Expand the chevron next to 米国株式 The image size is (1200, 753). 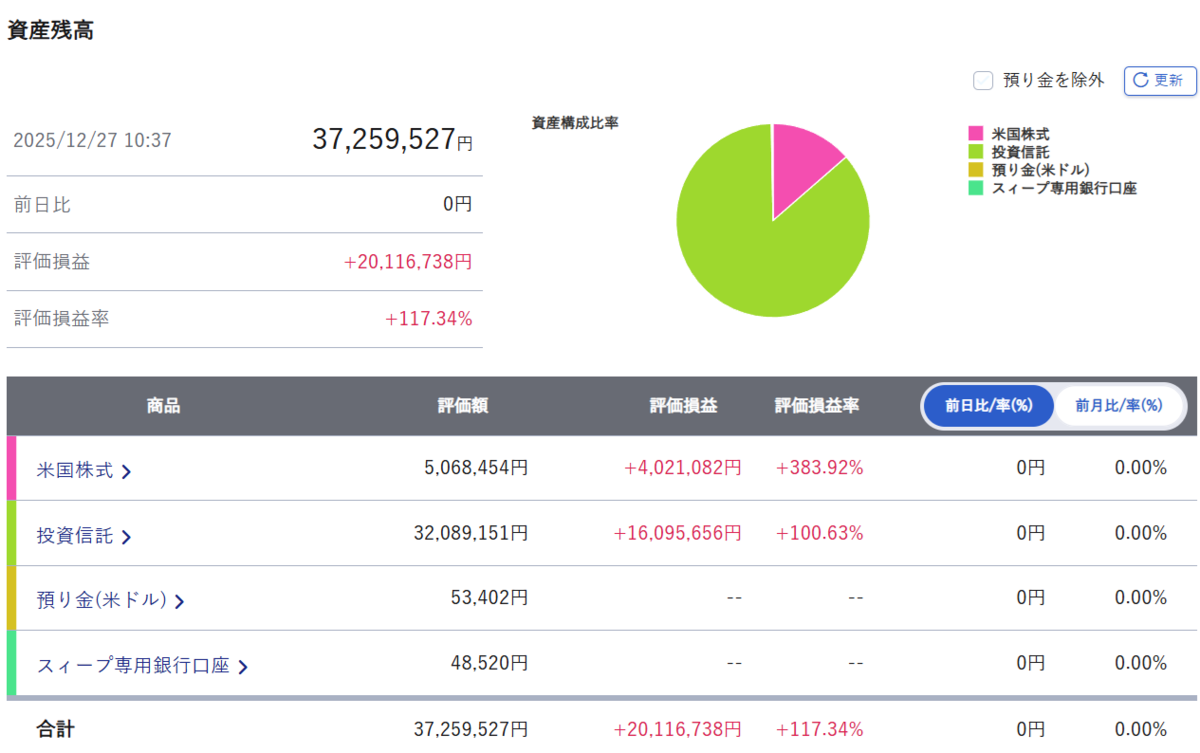[126, 471]
